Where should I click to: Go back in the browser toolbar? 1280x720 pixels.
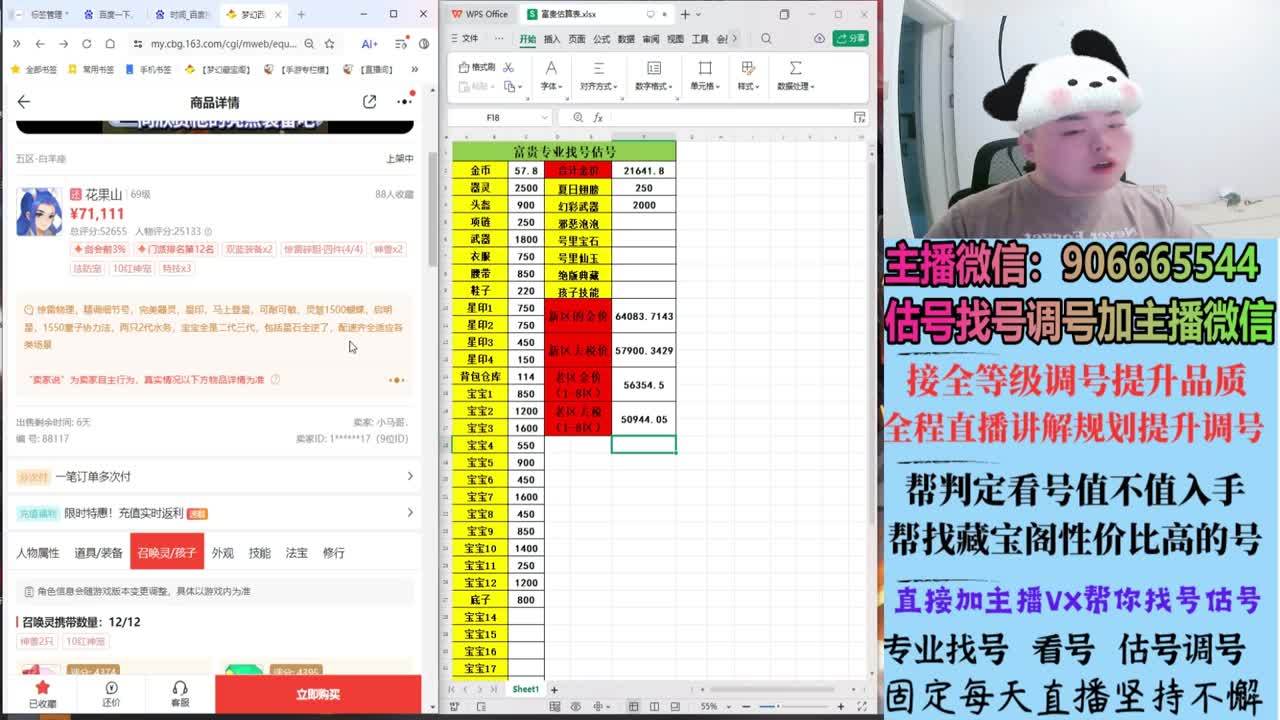(x=39, y=44)
